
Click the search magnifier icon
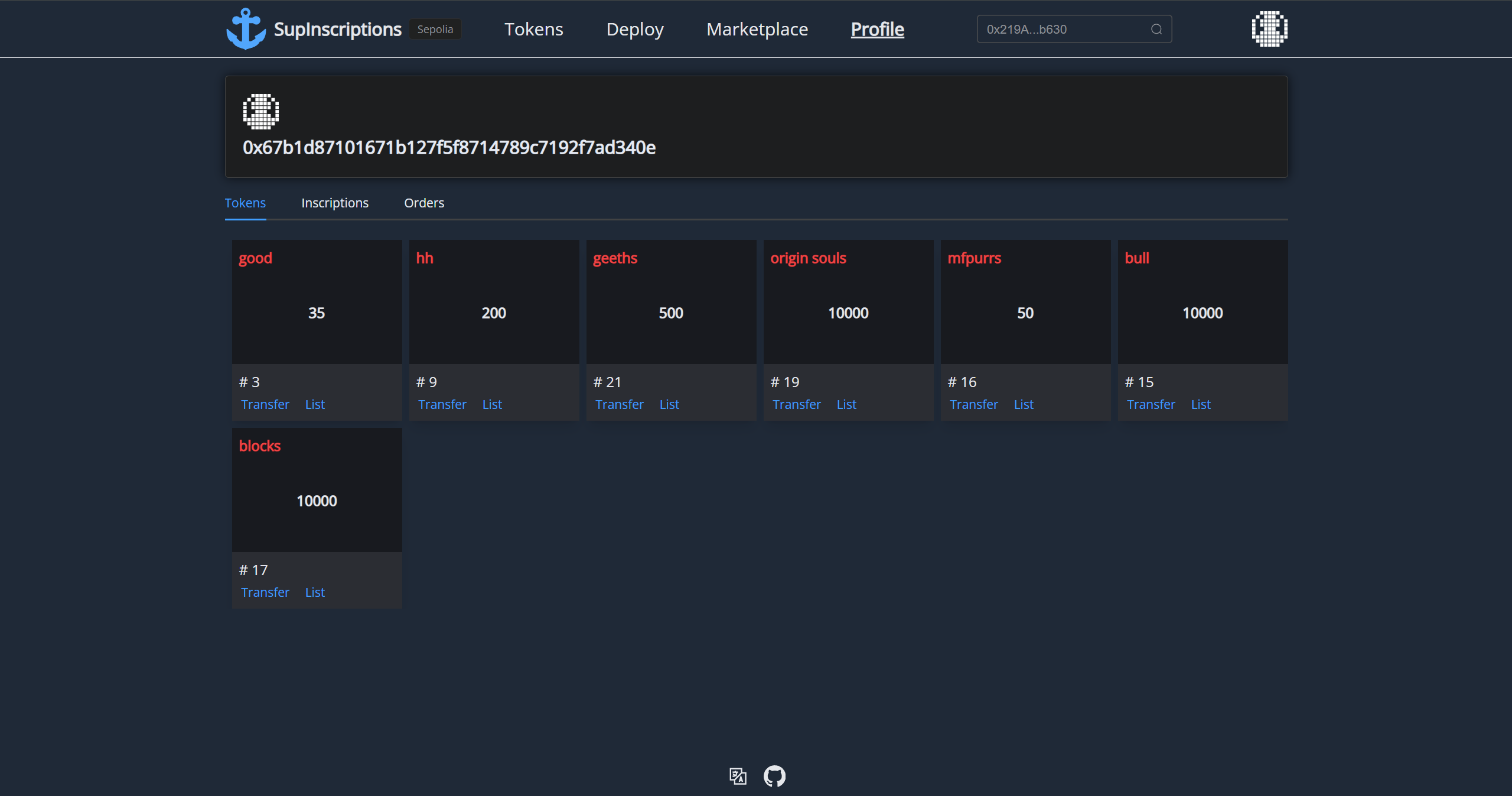(1156, 30)
